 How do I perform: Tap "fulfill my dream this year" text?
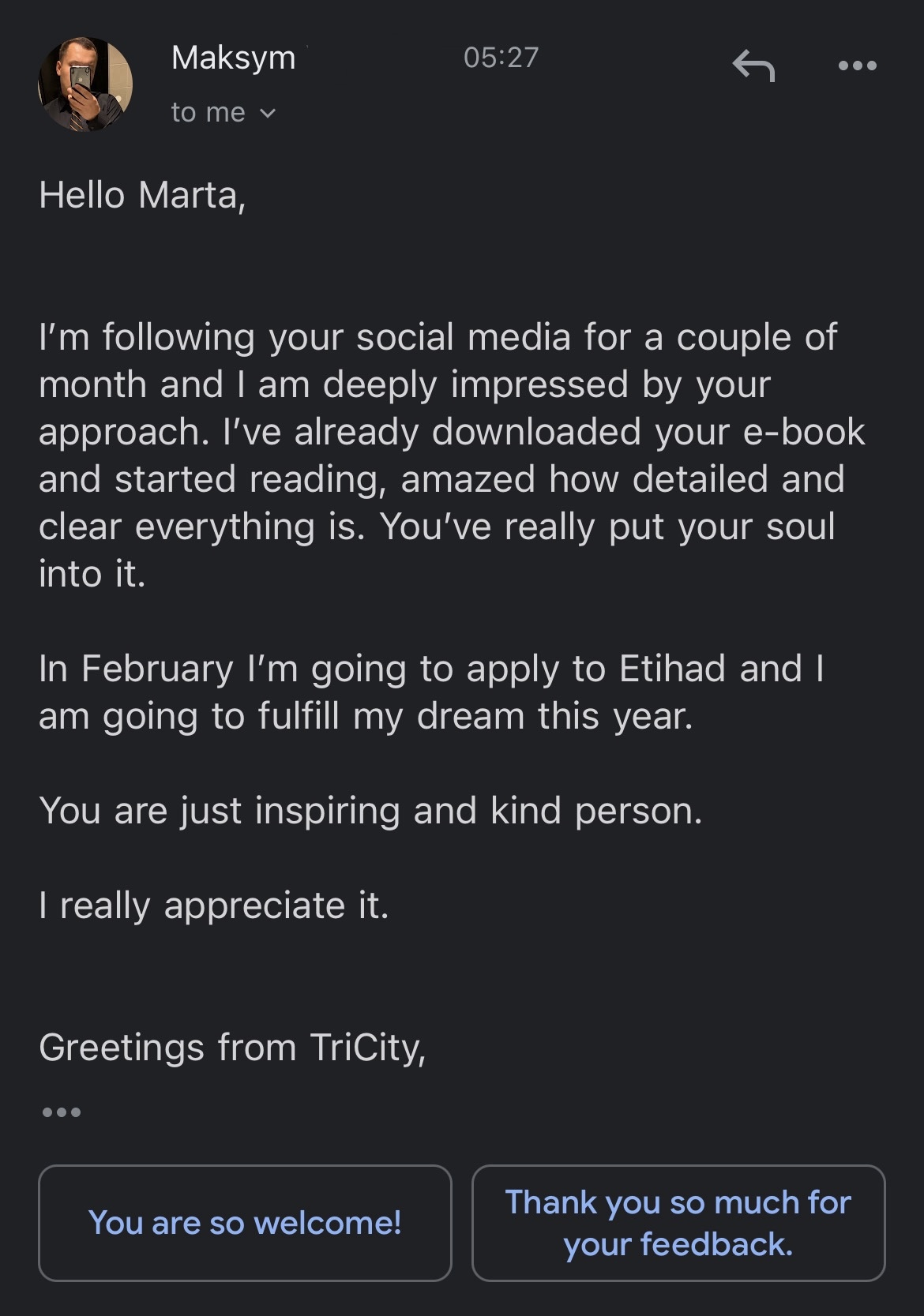[x=475, y=716]
